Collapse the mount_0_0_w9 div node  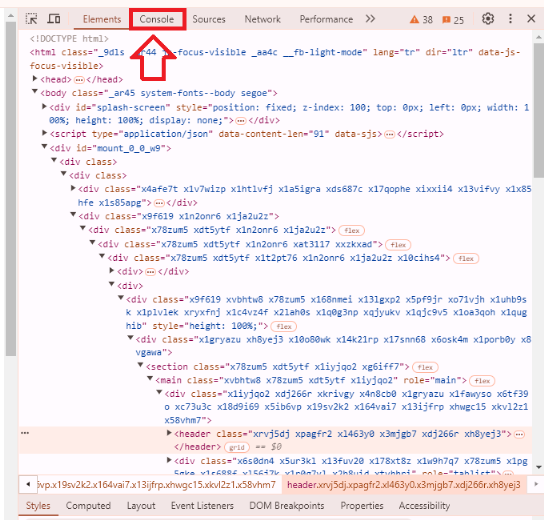pos(44,146)
